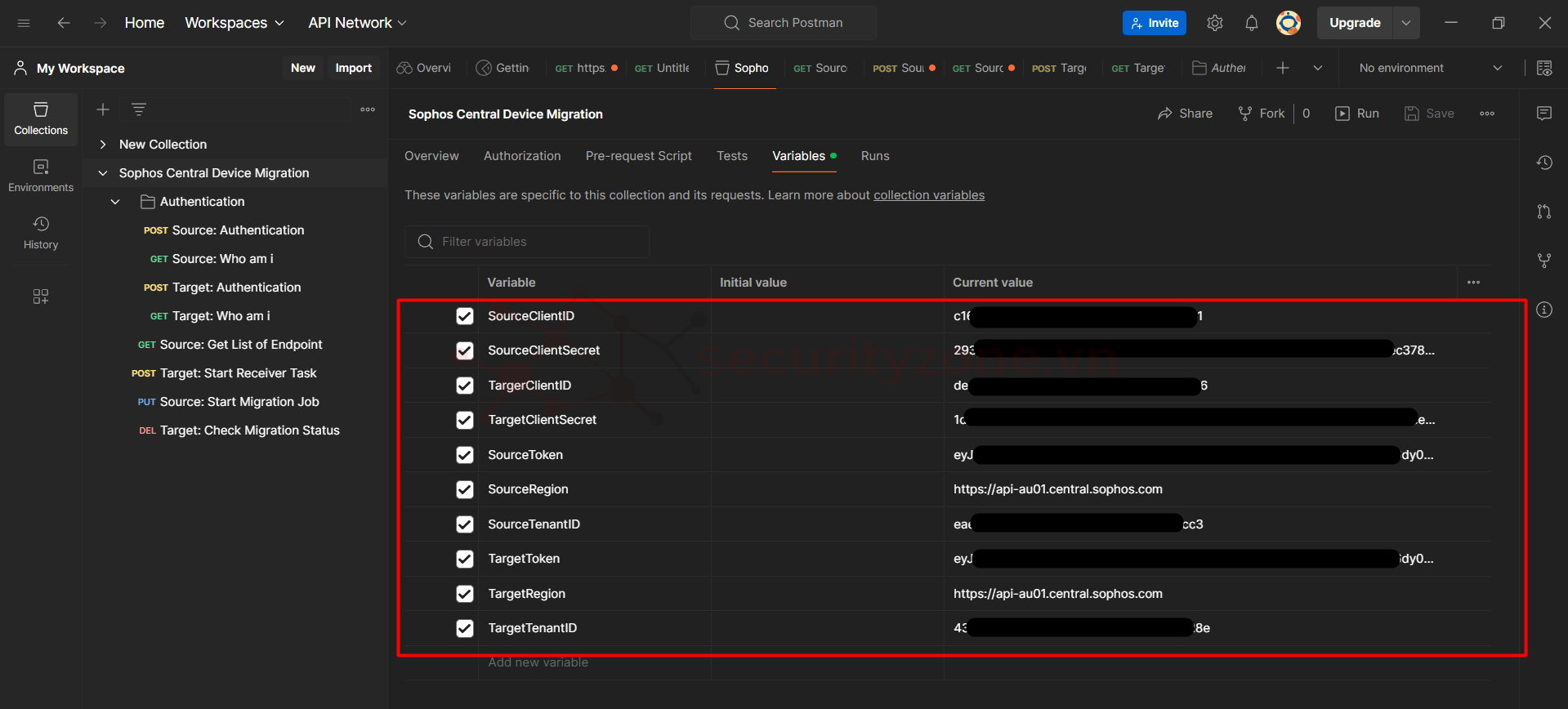Collapse Sophos Central Device Migration collection
The image size is (1568, 709).
tap(103, 173)
